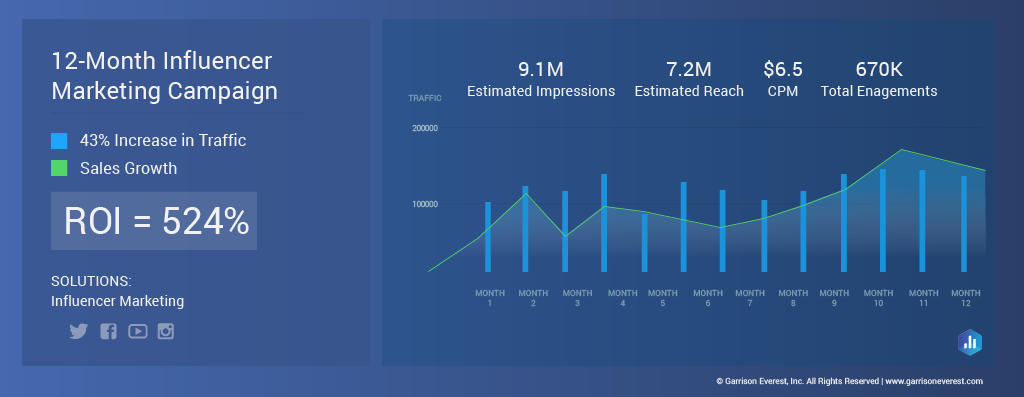Click the 'CPM' label
Screen dimensions: 1024x397
783,91
